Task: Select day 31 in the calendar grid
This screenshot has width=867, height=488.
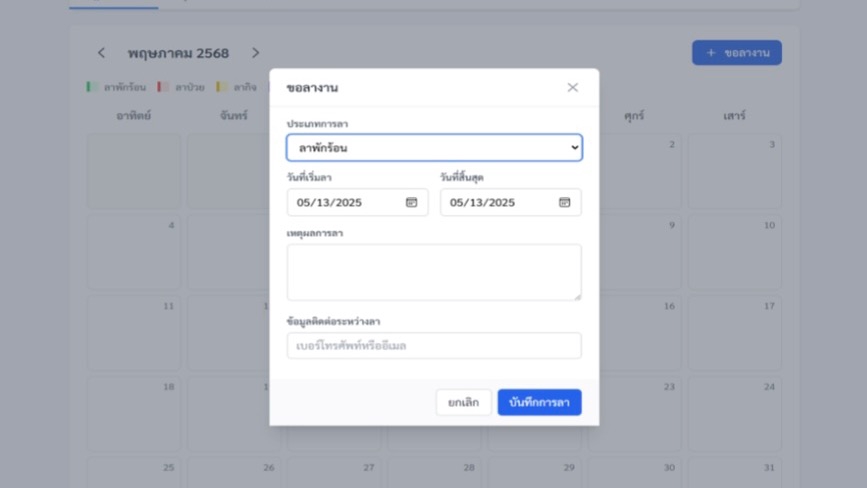Action: pyautogui.click(x=734, y=471)
